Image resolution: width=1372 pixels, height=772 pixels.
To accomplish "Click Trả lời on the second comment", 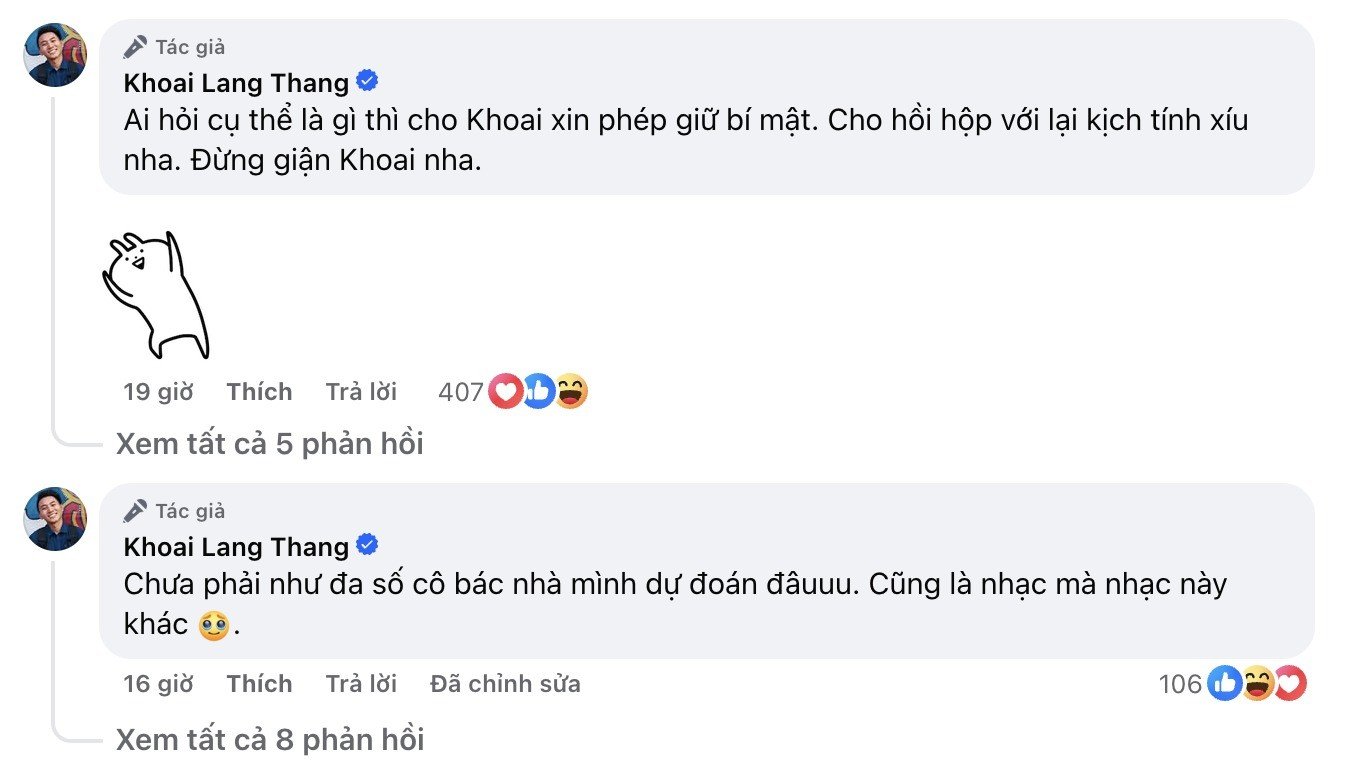I will (361, 684).
